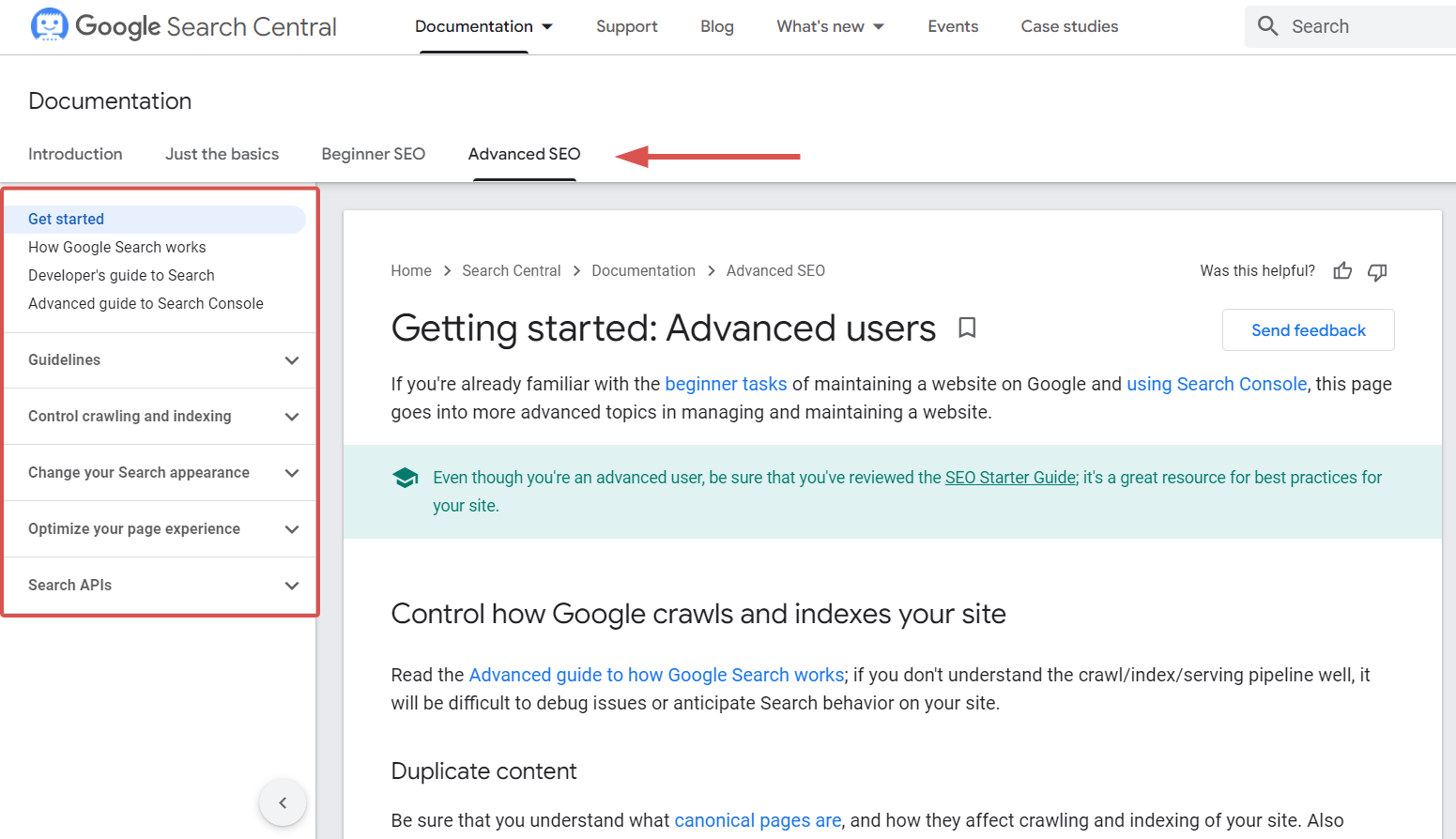Open Advanced guide to how Google Search works link
This screenshot has height=839, width=1456.
pyautogui.click(x=656, y=675)
